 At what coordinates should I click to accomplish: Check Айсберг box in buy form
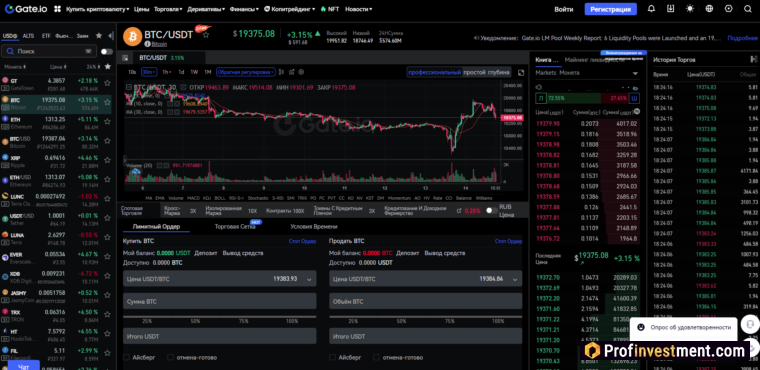126,357
